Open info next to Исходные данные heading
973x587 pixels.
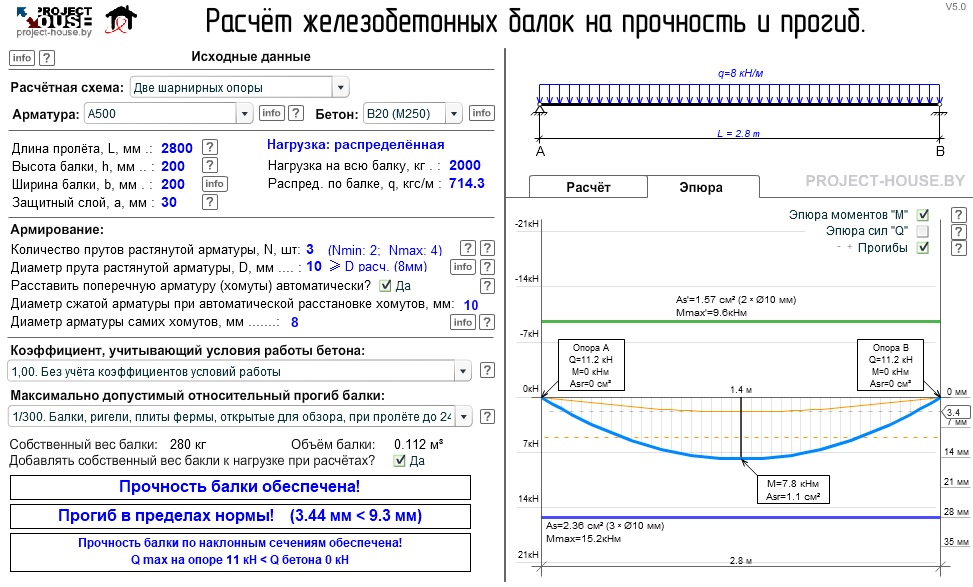22,58
